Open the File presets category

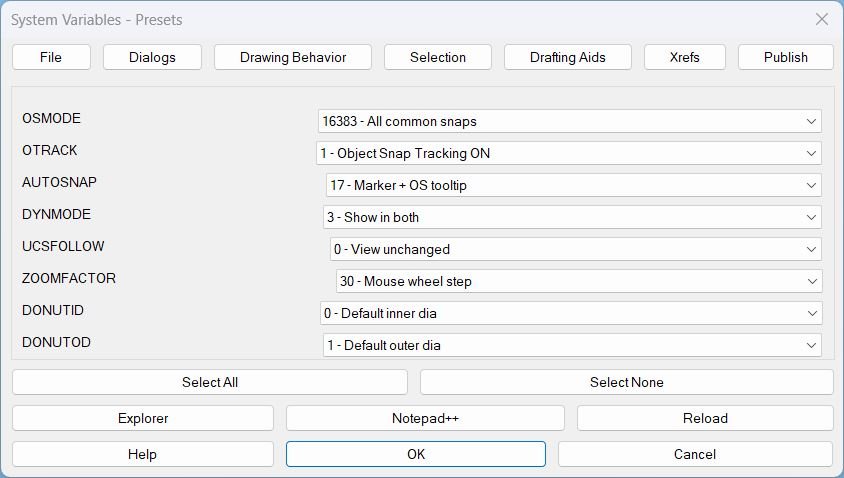pyautogui.click(x=51, y=57)
